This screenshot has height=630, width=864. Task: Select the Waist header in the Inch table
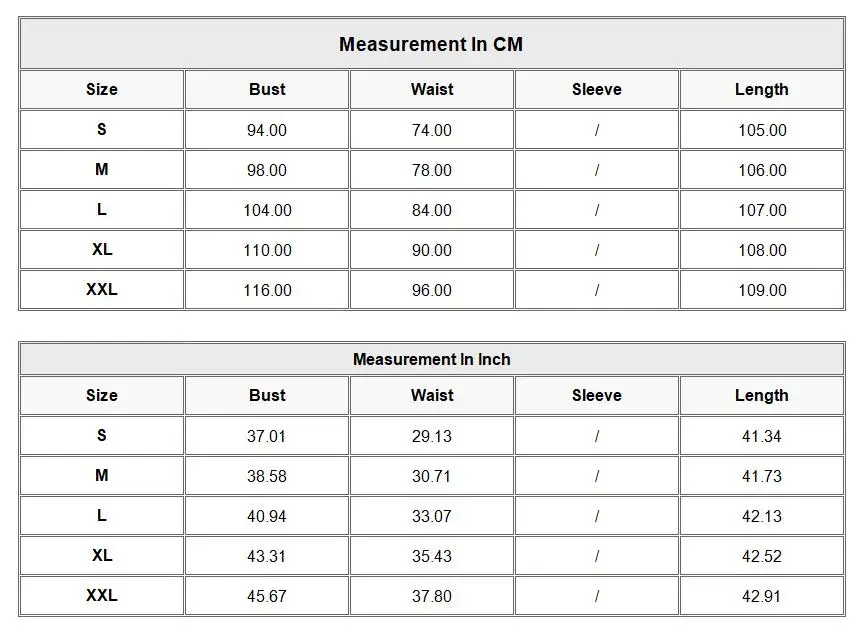pos(432,395)
